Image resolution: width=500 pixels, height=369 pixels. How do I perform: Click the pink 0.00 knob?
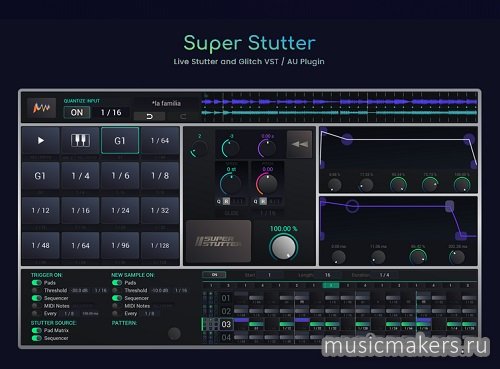click(267, 184)
